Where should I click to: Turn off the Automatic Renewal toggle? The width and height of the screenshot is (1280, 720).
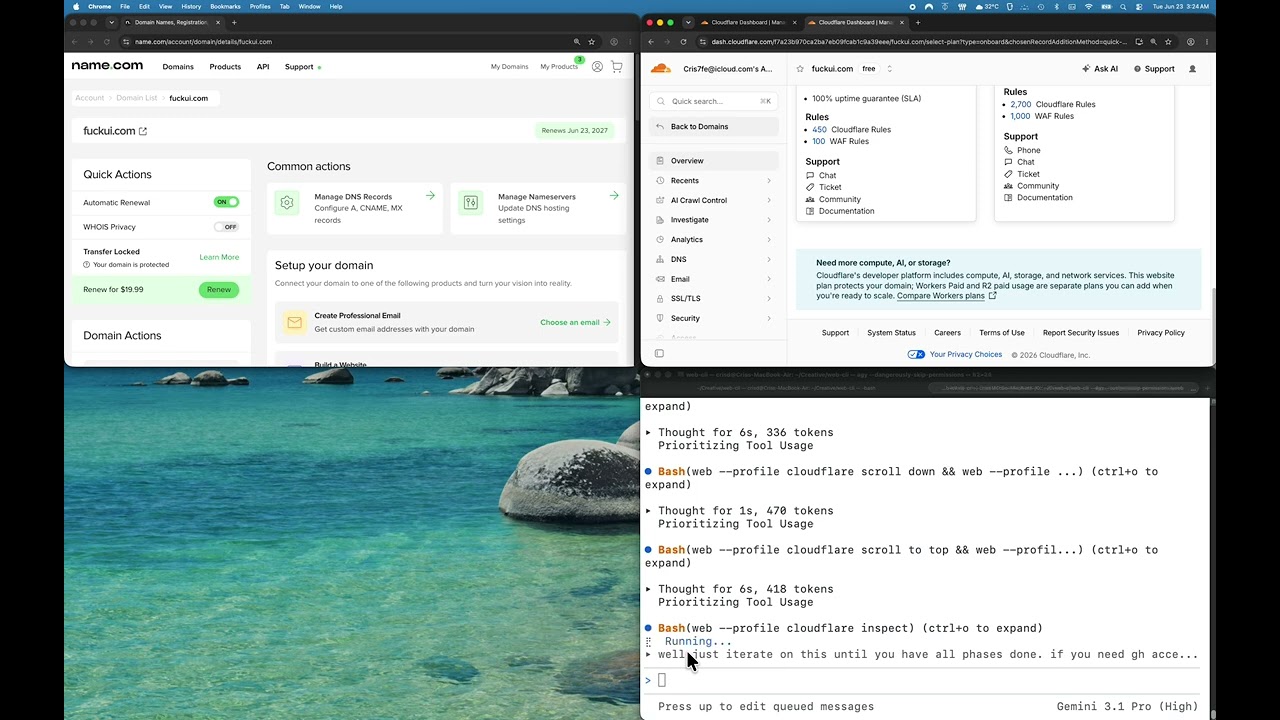(x=226, y=202)
